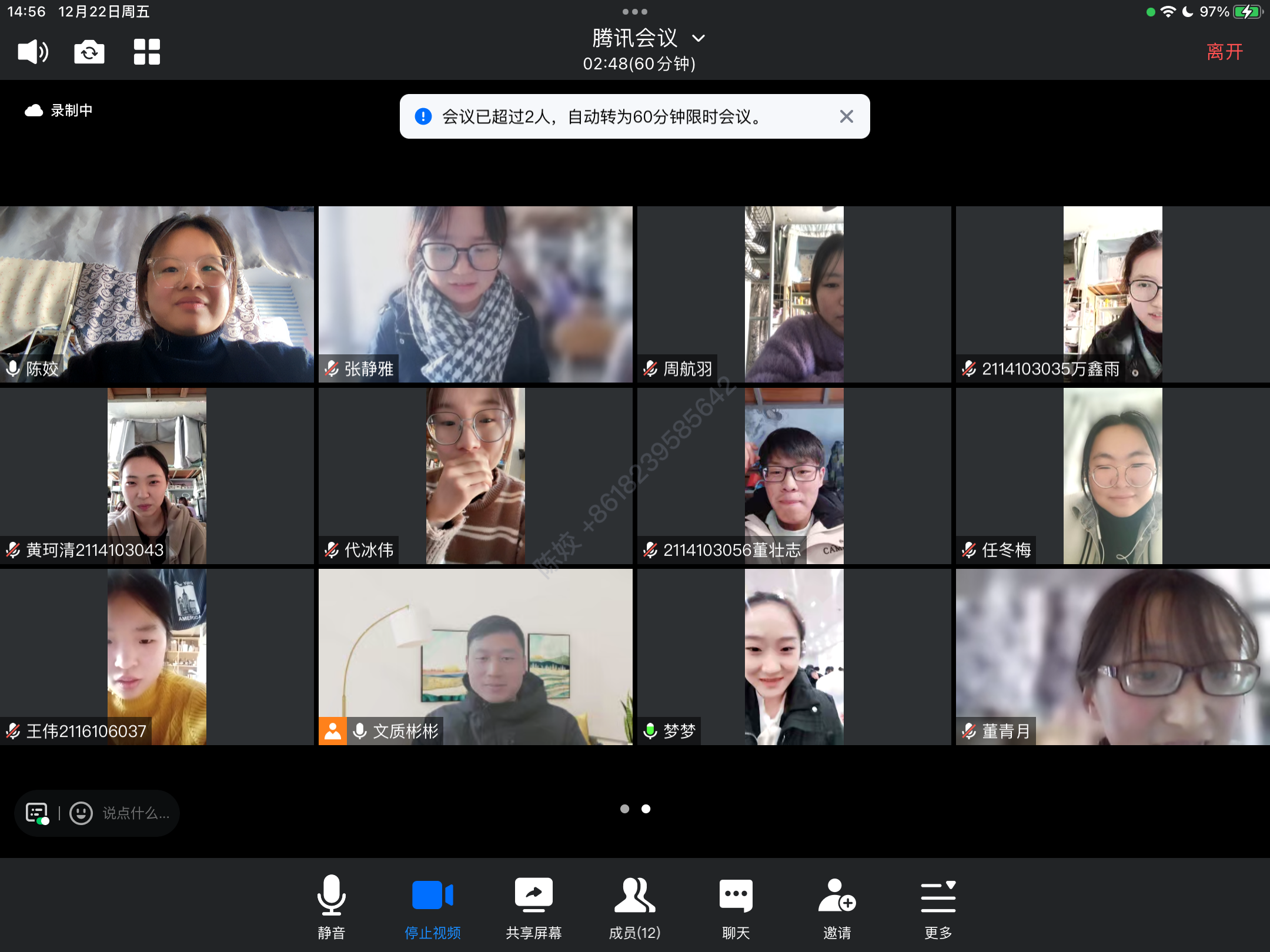Viewport: 1270px width, 952px height.
Task: Dismiss the 60-minute limit notification
Action: 846,116
